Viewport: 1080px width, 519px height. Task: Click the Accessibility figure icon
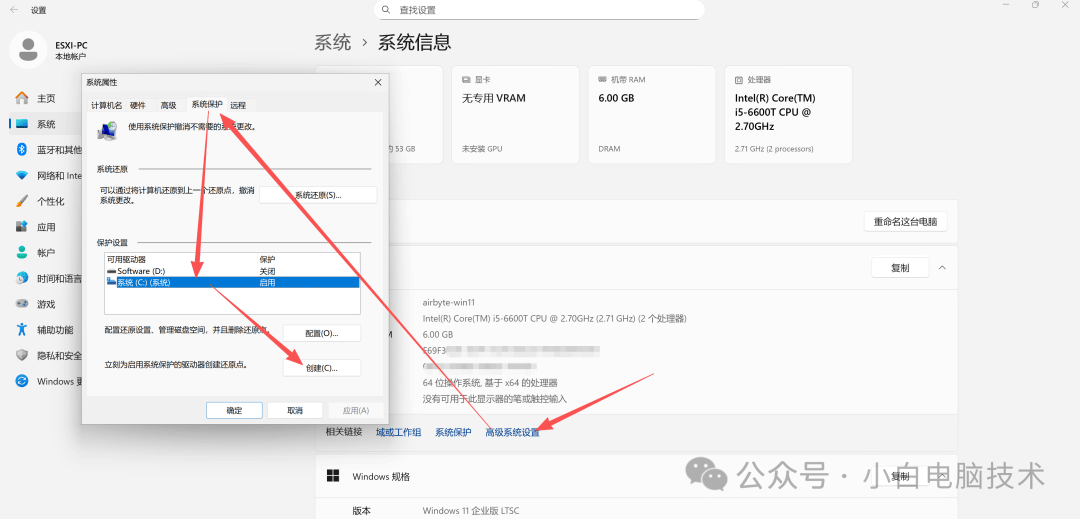(x=21, y=330)
